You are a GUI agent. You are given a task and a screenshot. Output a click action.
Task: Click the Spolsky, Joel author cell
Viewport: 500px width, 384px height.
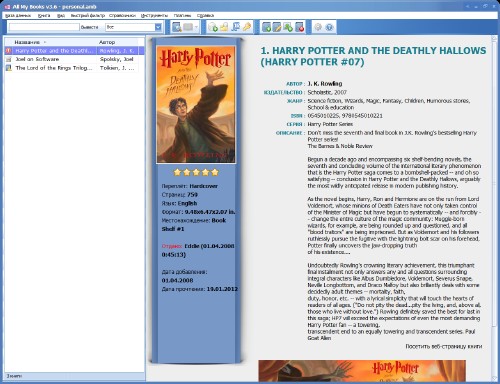coord(117,59)
